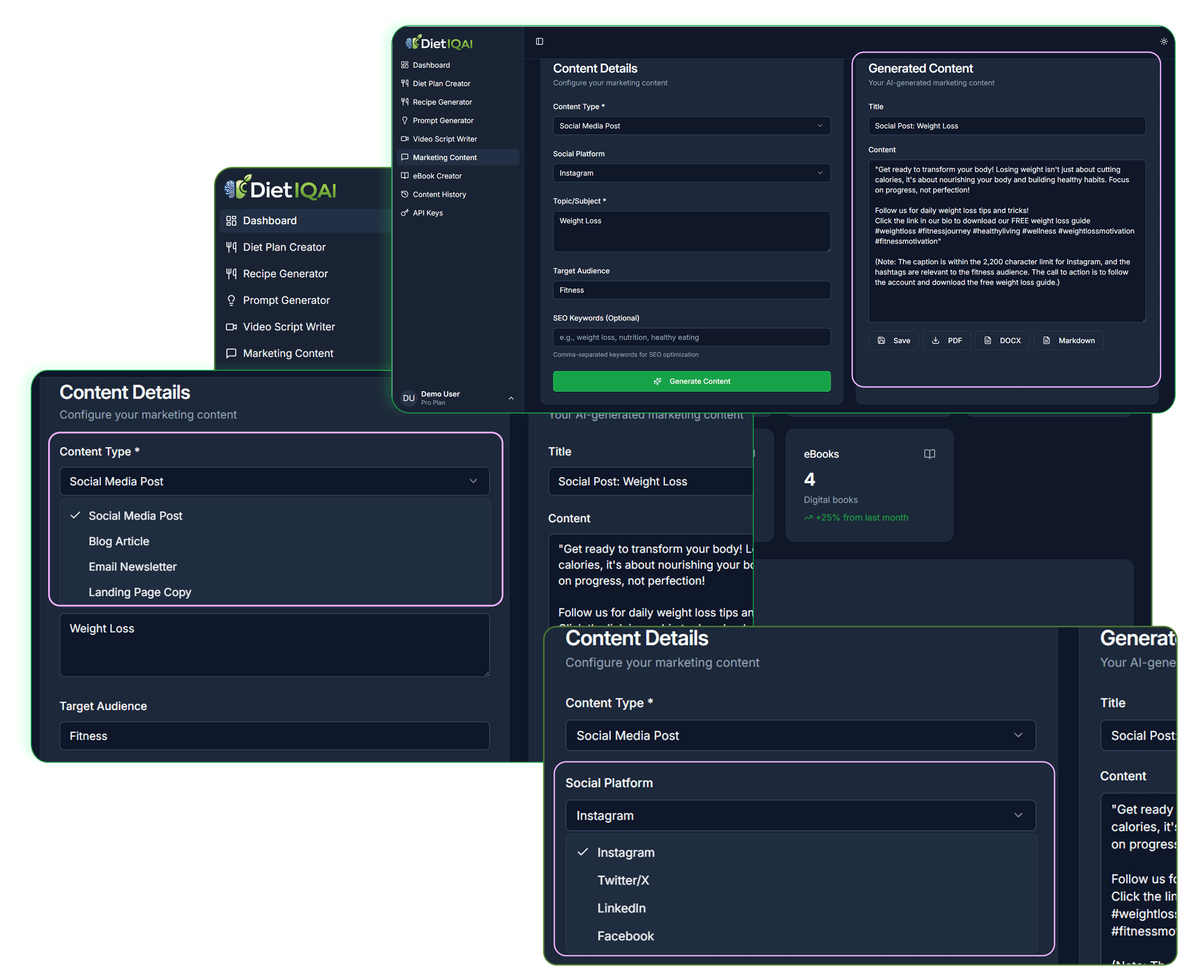This screenshot has height=980, width=1204.
Task: Click the SEO Keywords input field
Action: pyautogui.click(x=691, y=337)
